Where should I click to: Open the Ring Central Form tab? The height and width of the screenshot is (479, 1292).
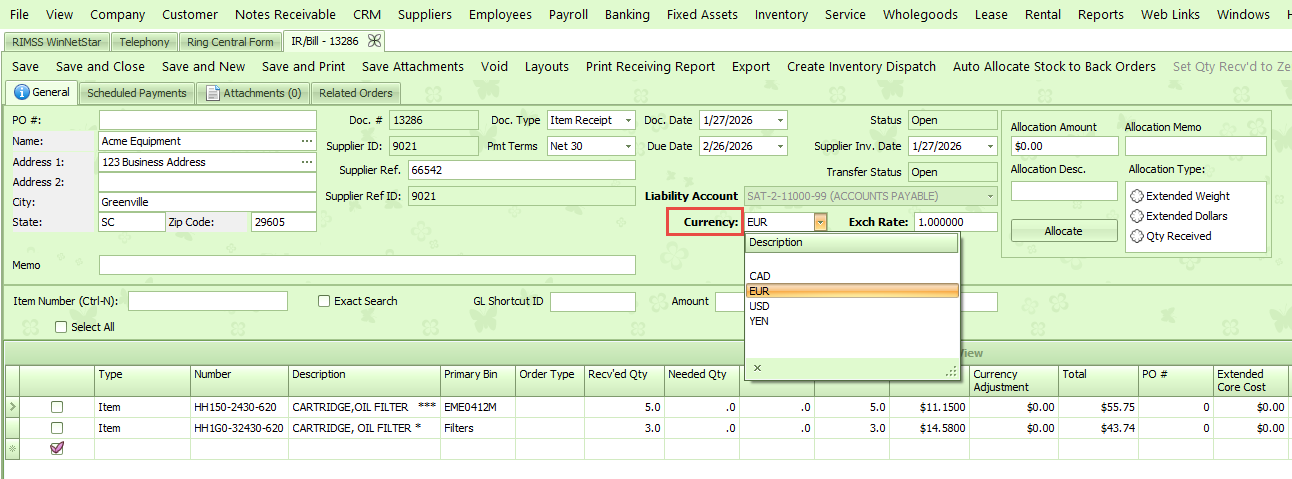coord(230,42)
